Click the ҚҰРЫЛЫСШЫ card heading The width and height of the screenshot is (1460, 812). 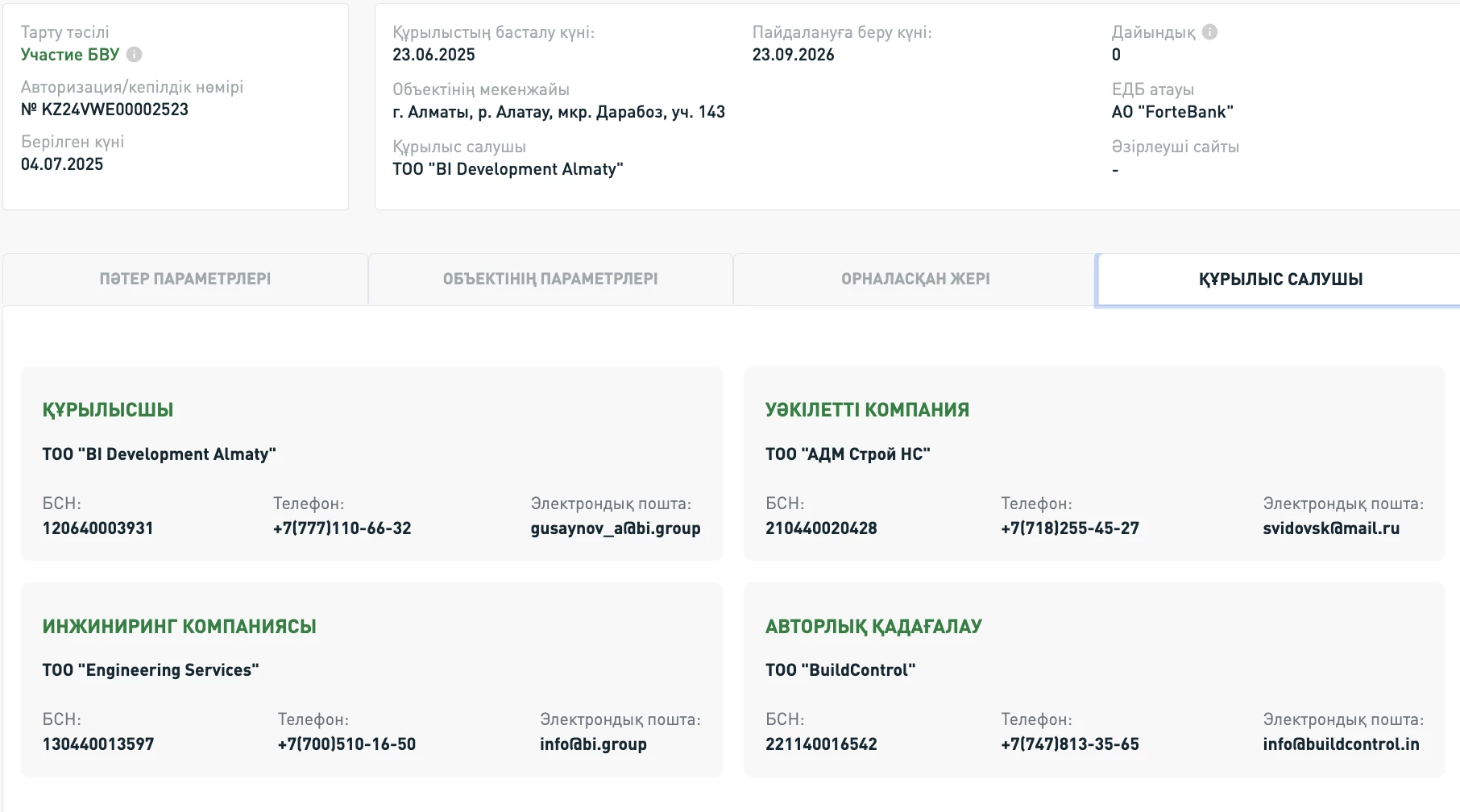pos(108,410)
